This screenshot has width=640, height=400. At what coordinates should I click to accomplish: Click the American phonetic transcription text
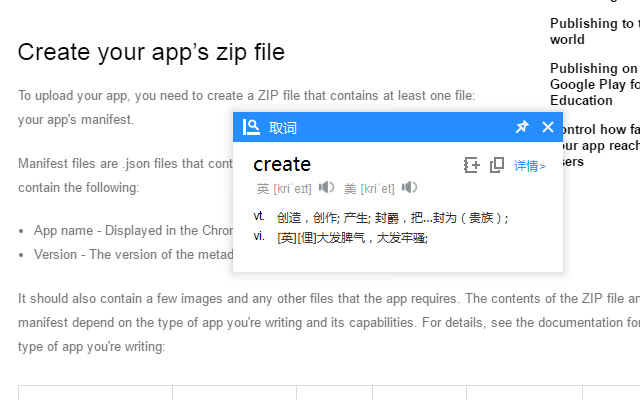coord(377,188)
